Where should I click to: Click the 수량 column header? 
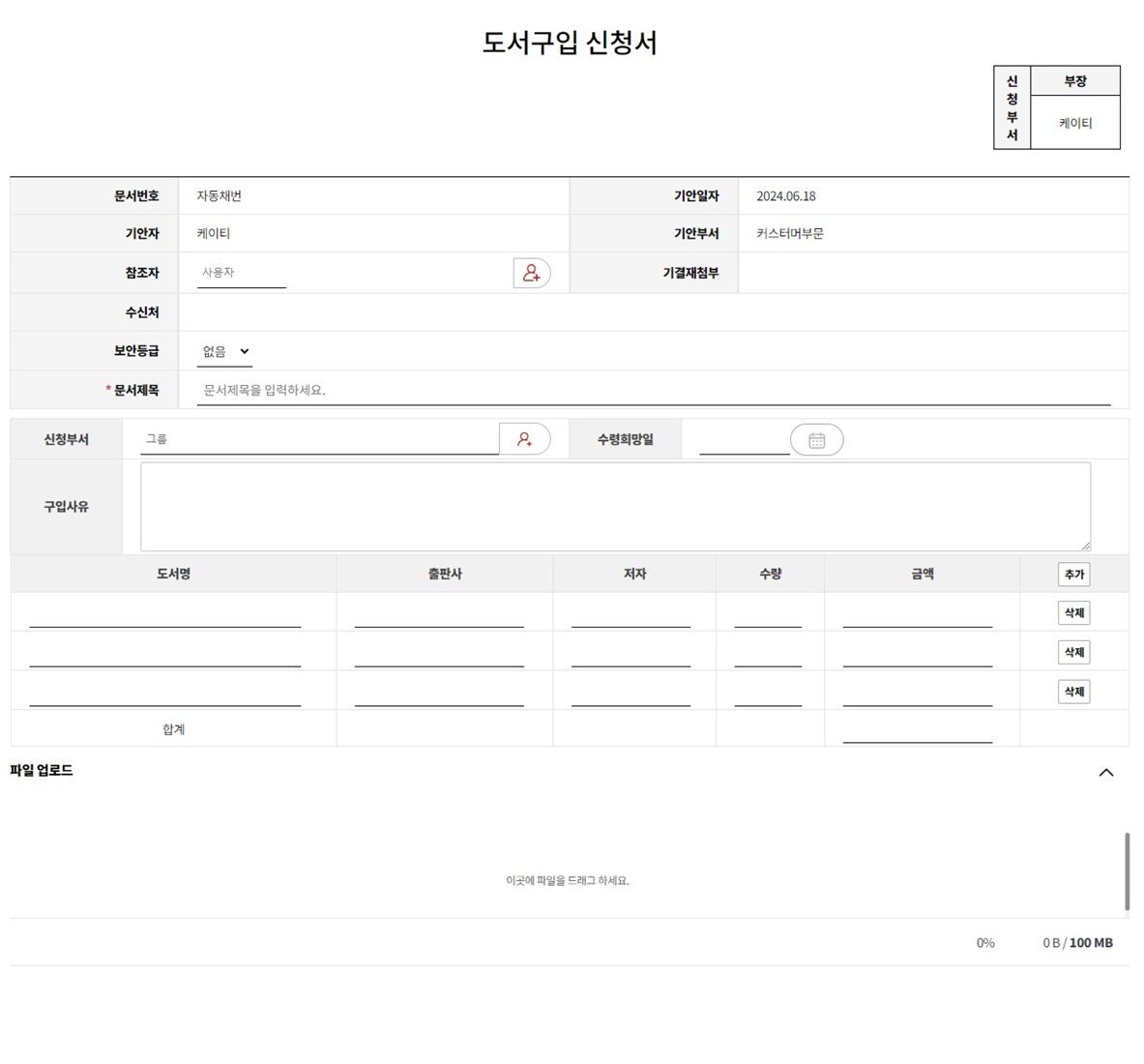pos(771,575)
